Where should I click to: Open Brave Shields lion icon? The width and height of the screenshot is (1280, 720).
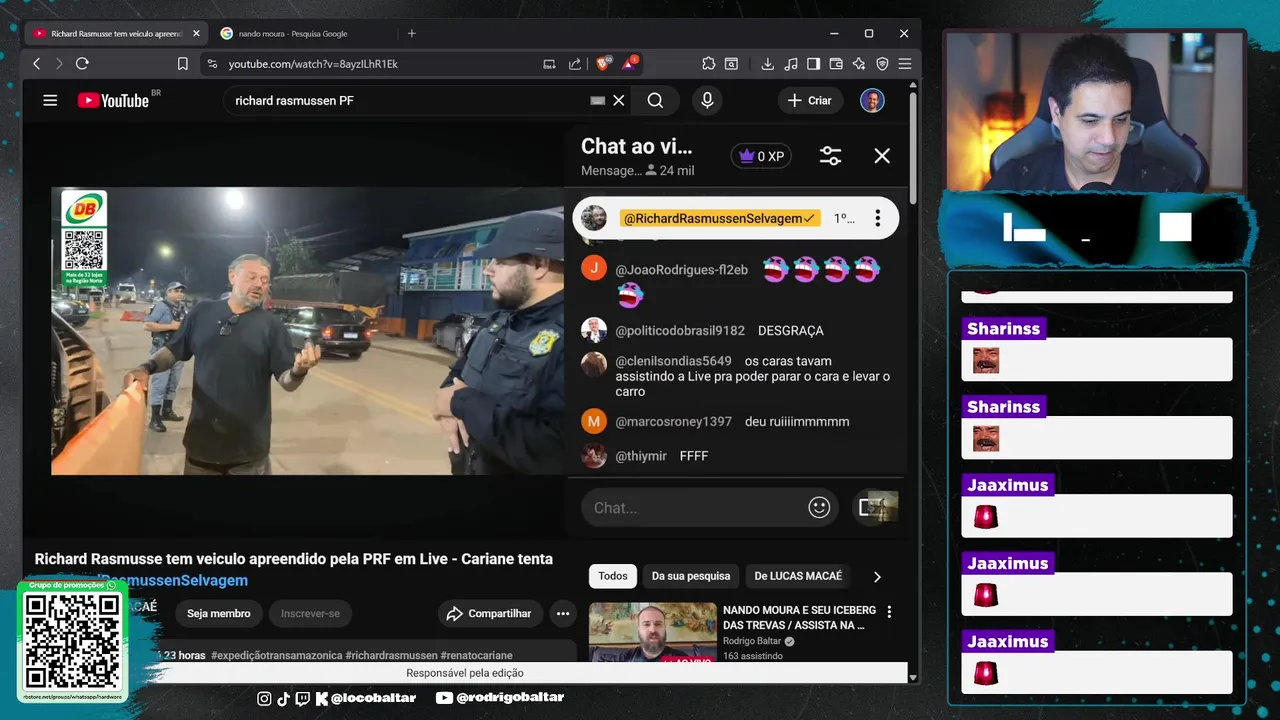point(603,63)
